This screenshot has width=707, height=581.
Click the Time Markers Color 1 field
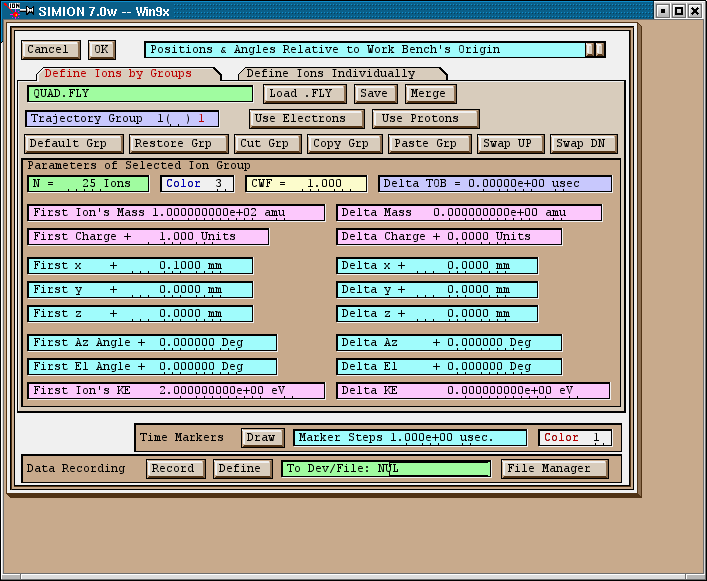[x=575, y=438]
